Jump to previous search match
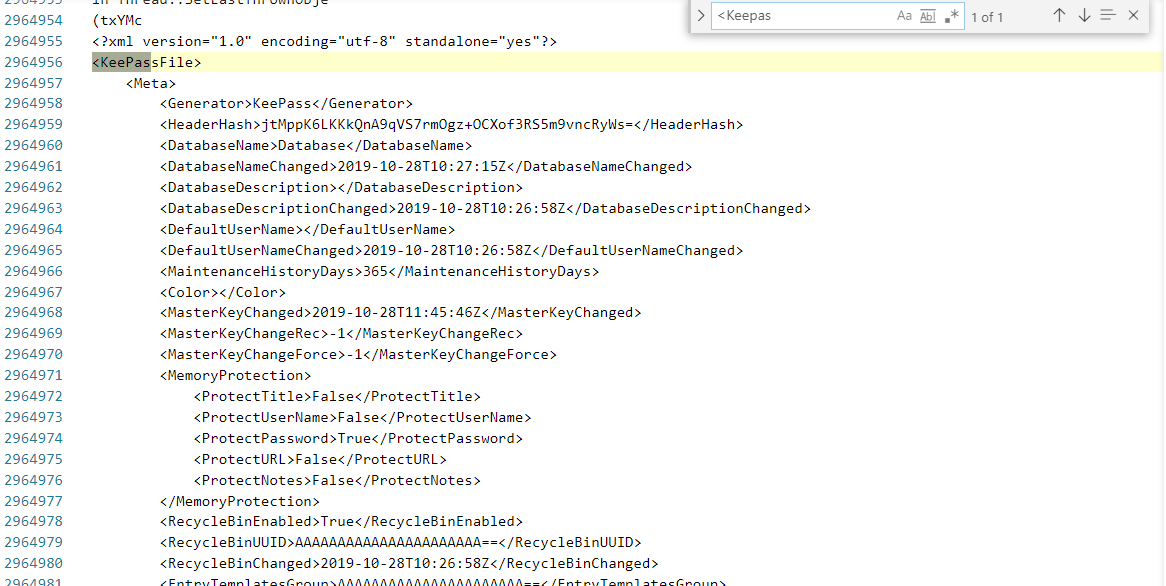The image size is (1166, 586). pos(1058,16)
